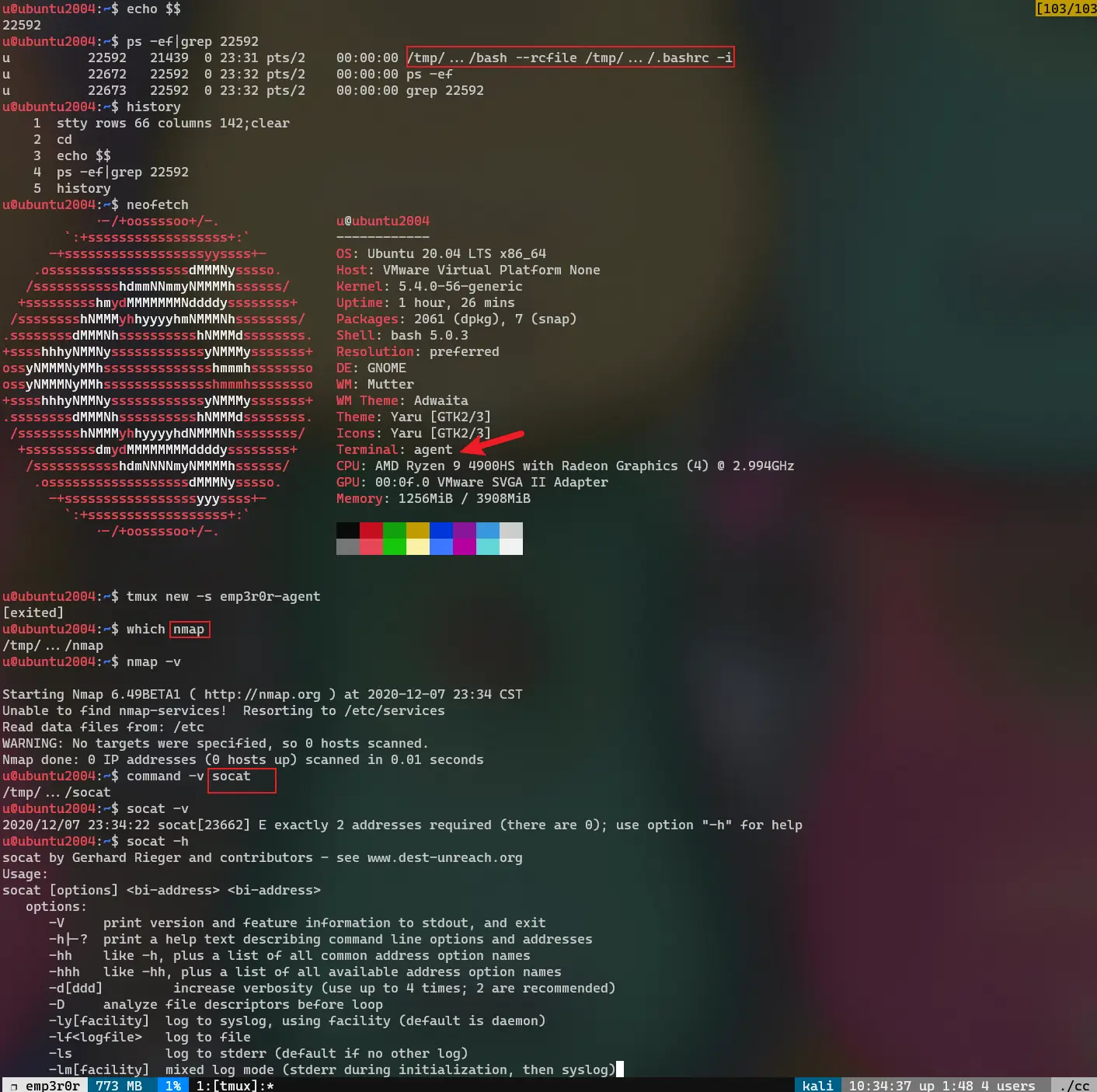Click the highlighted bash --rcfile process command
This screenshot has height=1092, width=1097.
(570, 57)
